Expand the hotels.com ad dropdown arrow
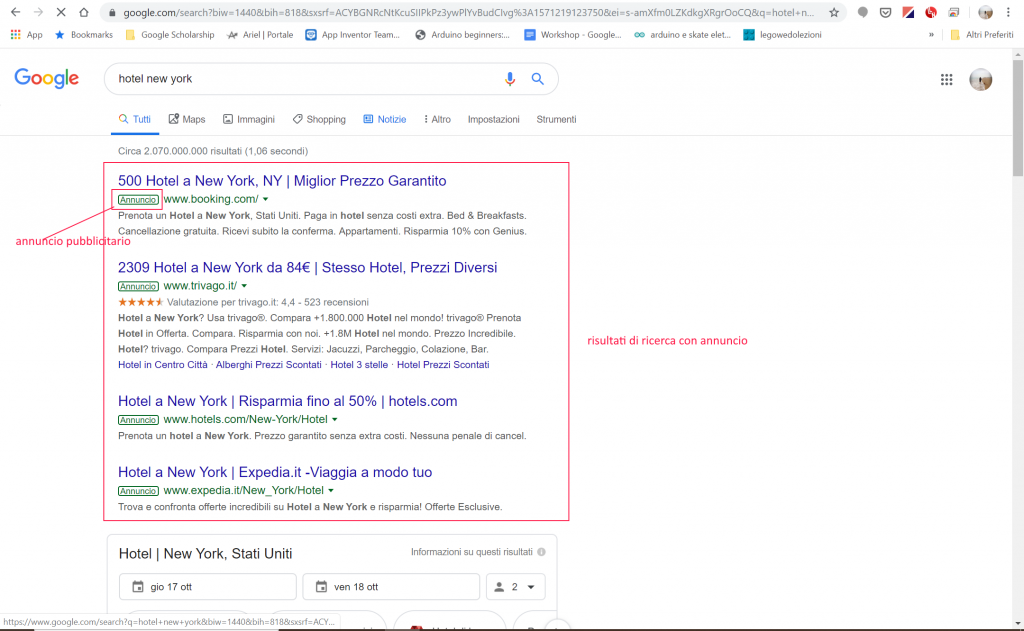The image size is (1024, 631). click(335, 419)
